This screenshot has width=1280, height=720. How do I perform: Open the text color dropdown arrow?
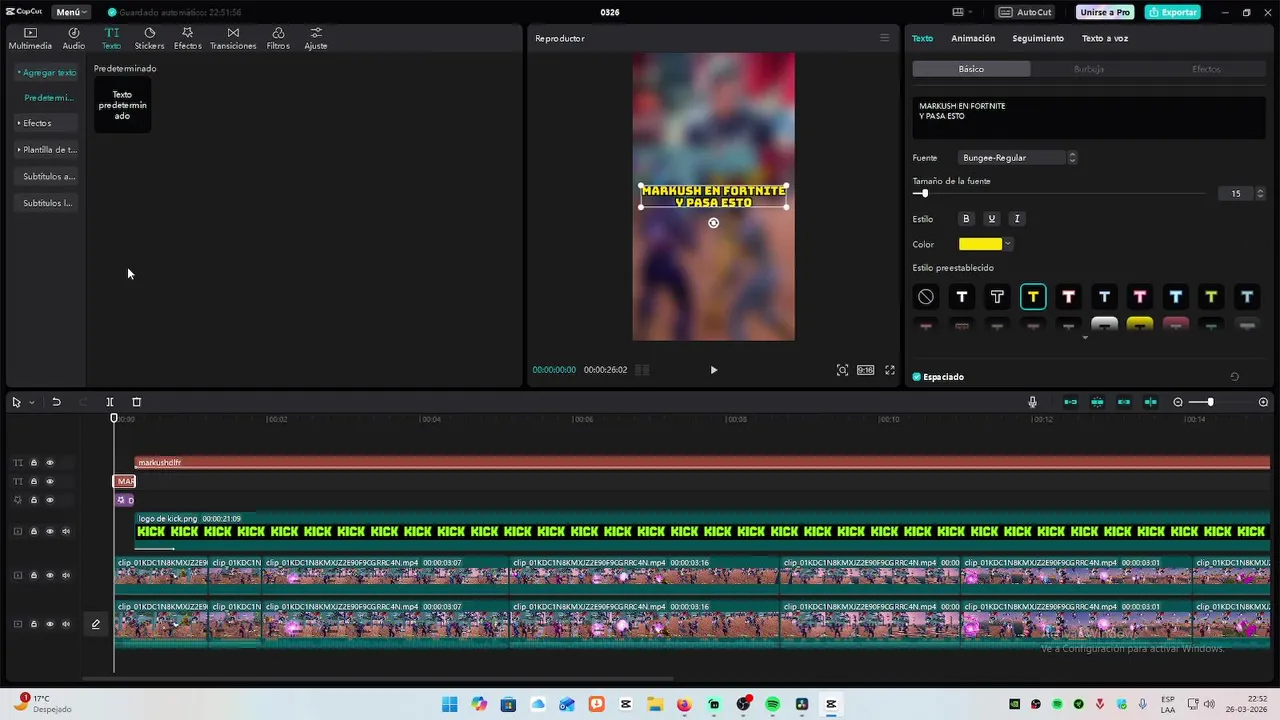[1007, 244]
